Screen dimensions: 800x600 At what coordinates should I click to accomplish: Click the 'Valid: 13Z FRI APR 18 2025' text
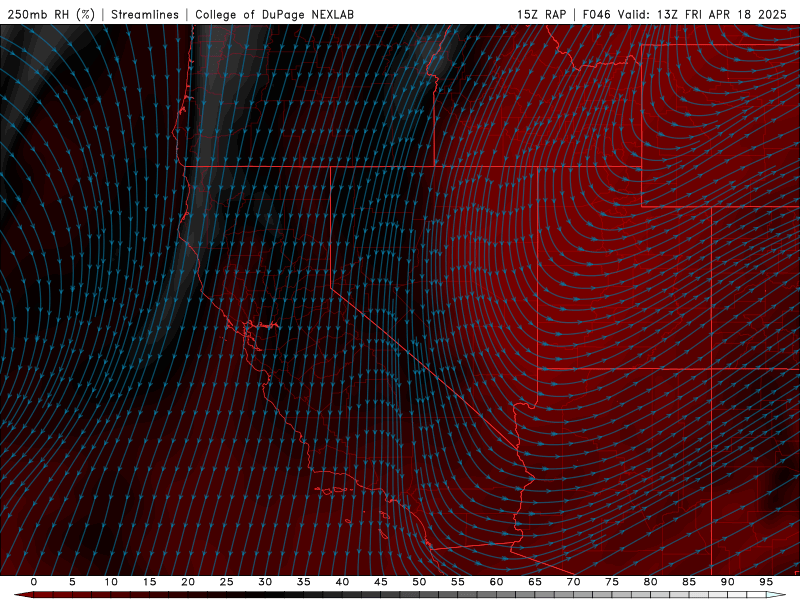pyautogui.click(x=702, y=14)
